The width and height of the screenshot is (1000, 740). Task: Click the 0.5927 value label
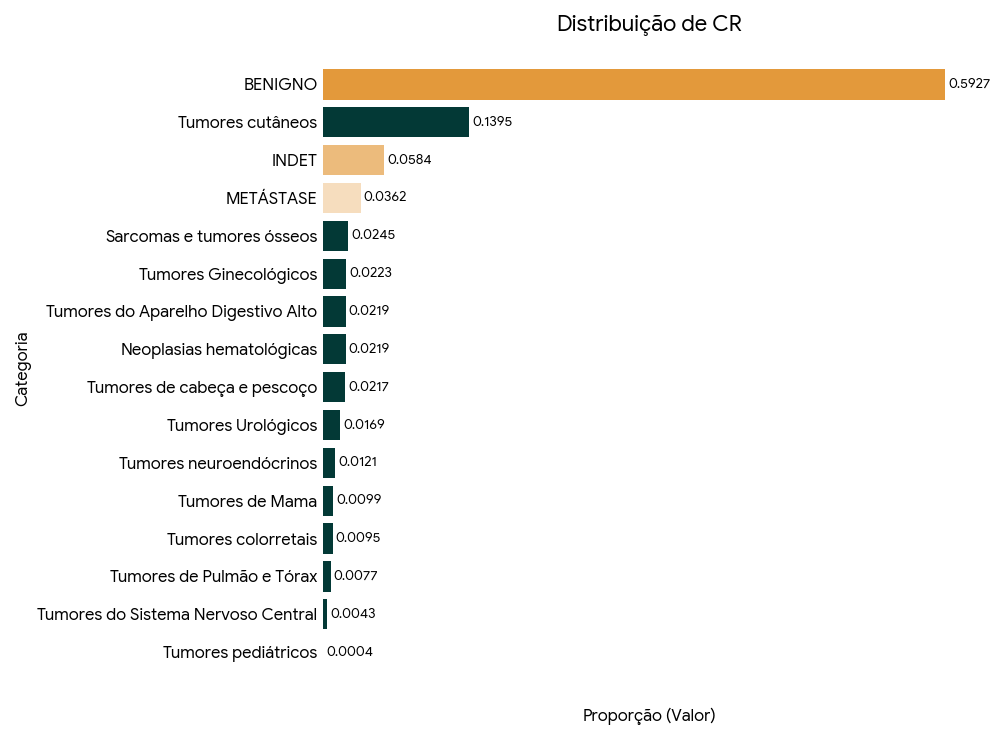pyautogui.click(x=969, y=84)
